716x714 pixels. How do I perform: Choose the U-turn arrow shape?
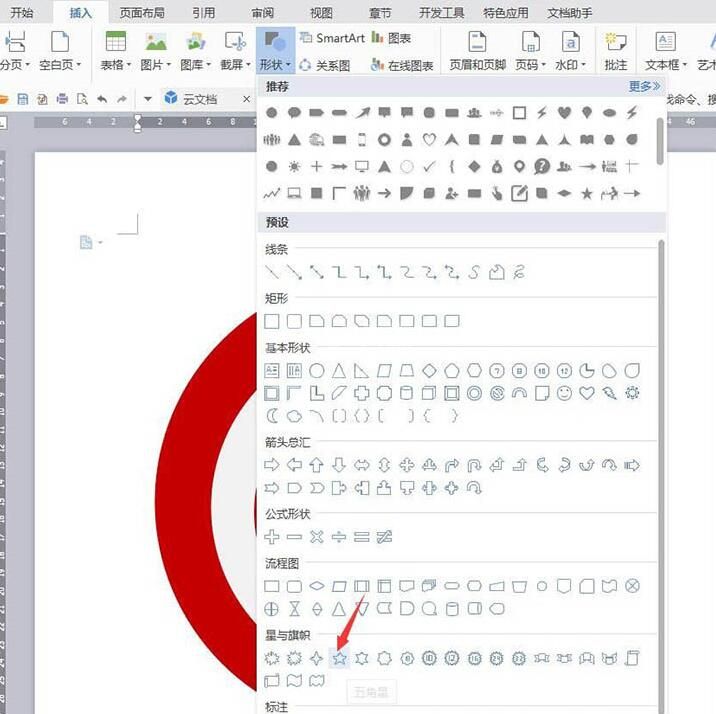coord(474,465)
